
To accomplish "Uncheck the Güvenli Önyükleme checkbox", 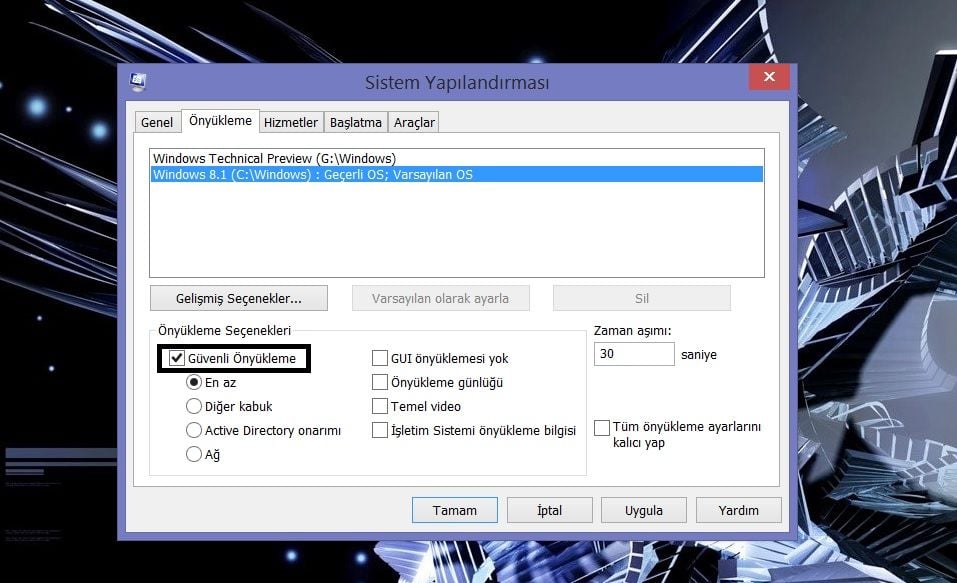I will tap(177, 358).
